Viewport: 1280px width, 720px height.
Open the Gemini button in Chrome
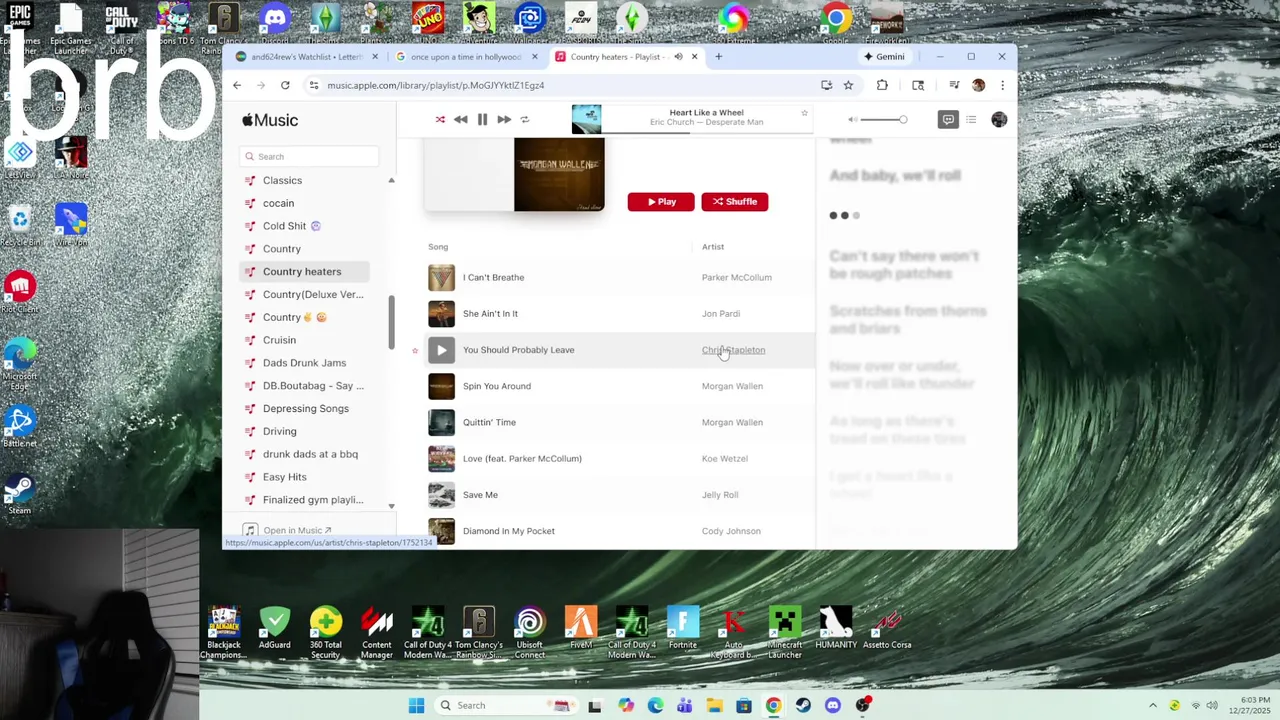883,57
